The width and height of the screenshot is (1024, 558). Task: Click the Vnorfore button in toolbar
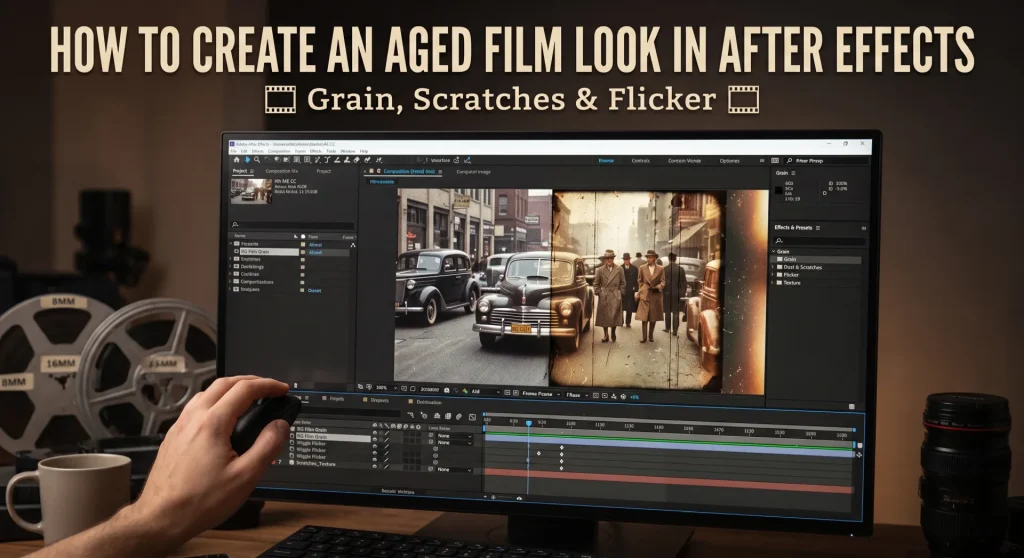point(440,160)
